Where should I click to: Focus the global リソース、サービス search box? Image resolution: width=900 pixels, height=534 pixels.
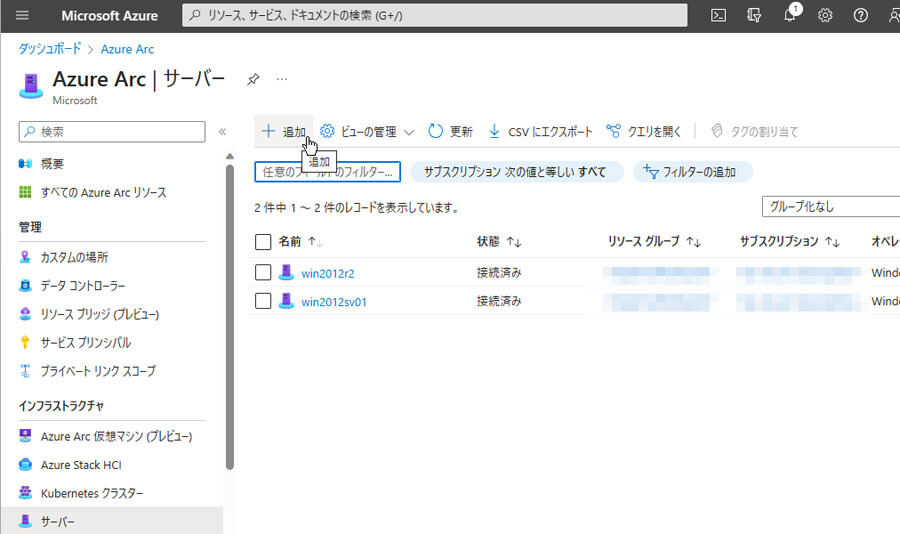click(435, 16)
